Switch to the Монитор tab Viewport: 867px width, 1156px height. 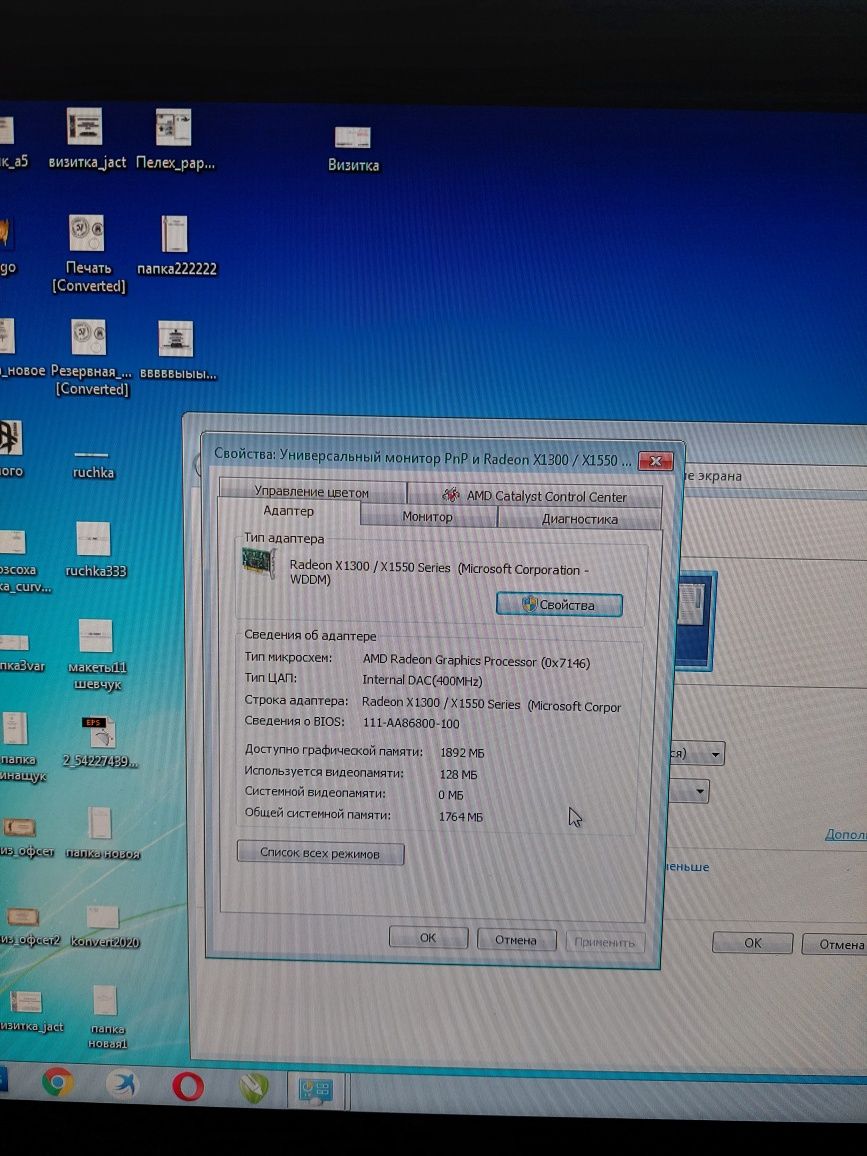(x=428, y=517)
